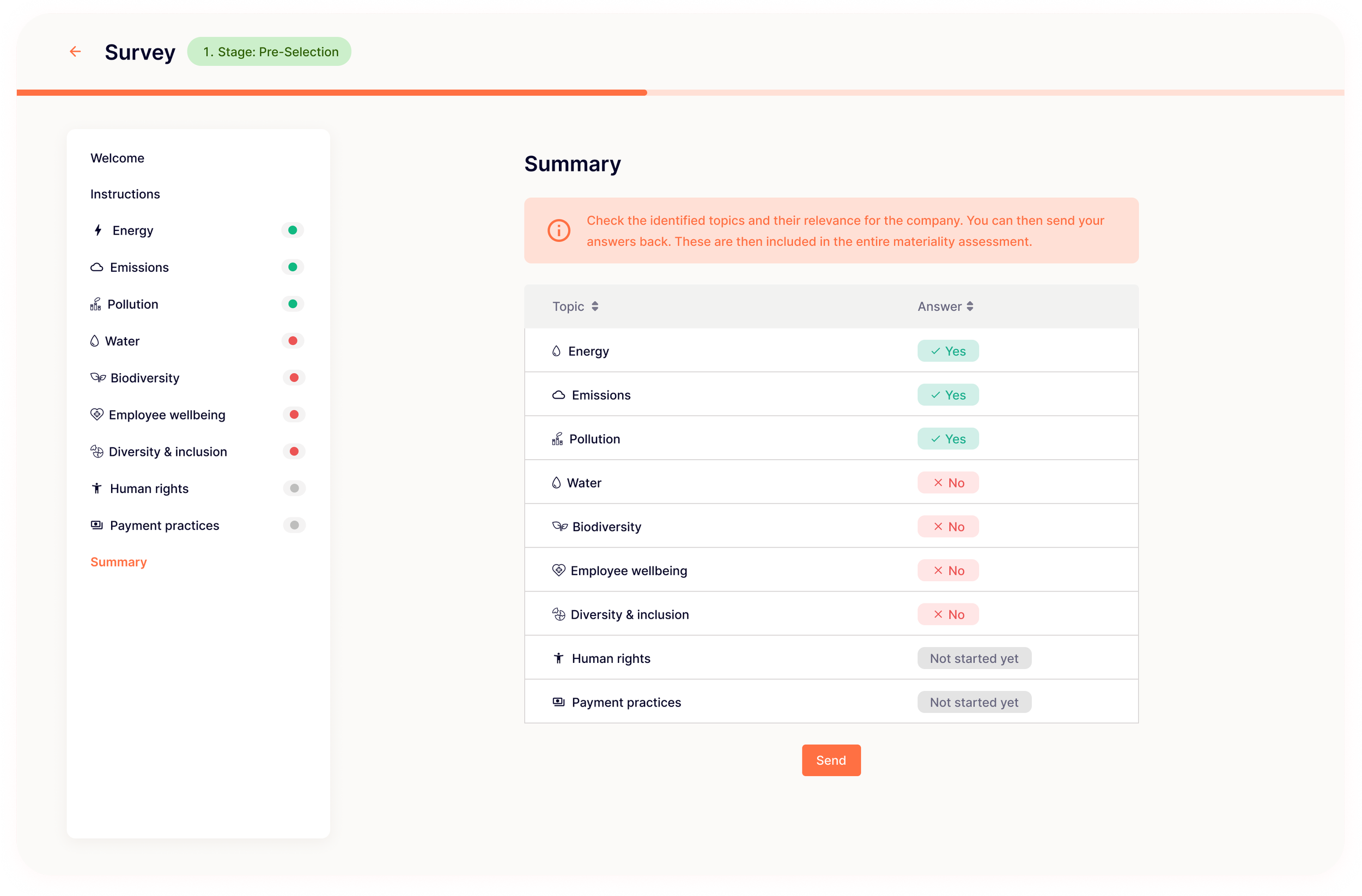This screenshot has height=896, width=1362.
Task: Open the Stage: Pre-Selection badge
Action: point(269,52)
